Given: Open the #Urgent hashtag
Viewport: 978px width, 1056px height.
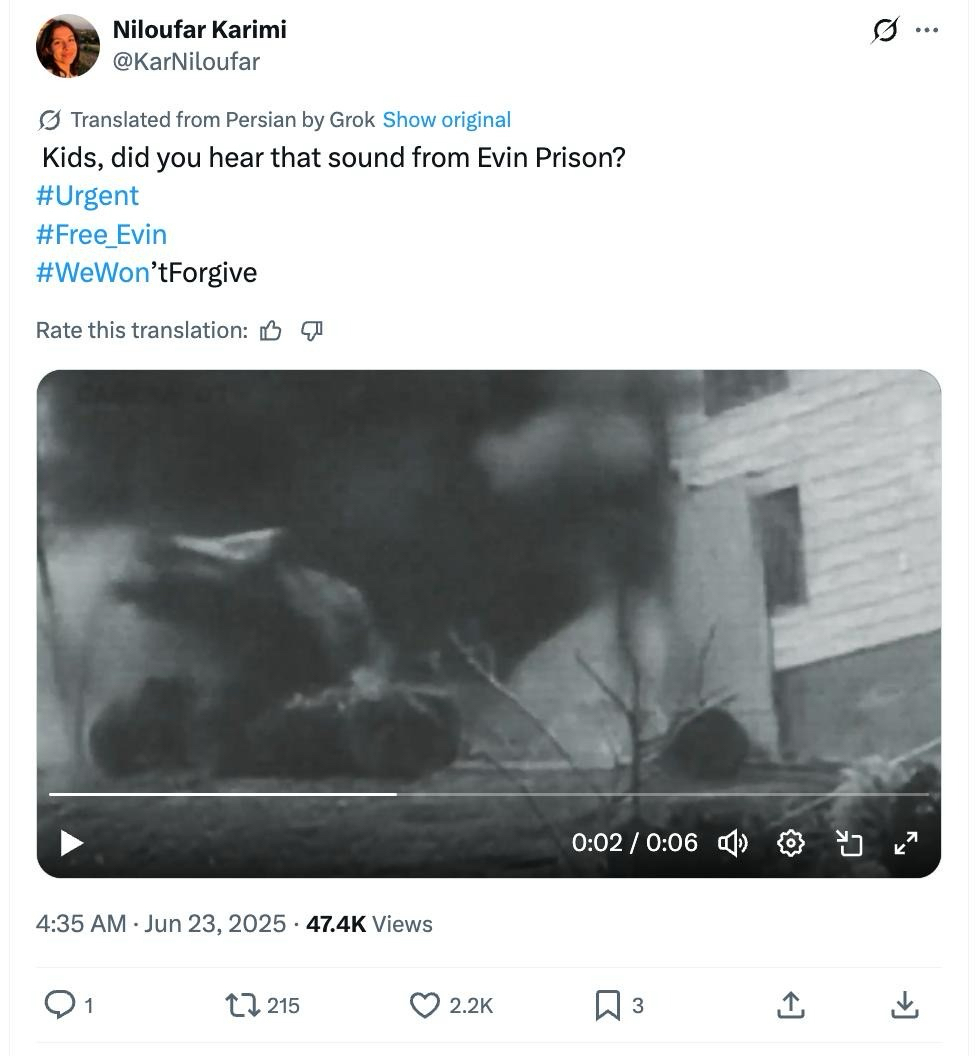Looking at the screenshot, I should 87,196.
